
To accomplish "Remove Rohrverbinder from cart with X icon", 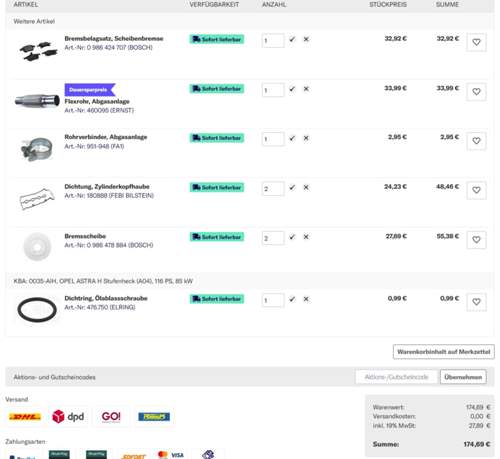I will pyautogui.click(x=306, y=138).
